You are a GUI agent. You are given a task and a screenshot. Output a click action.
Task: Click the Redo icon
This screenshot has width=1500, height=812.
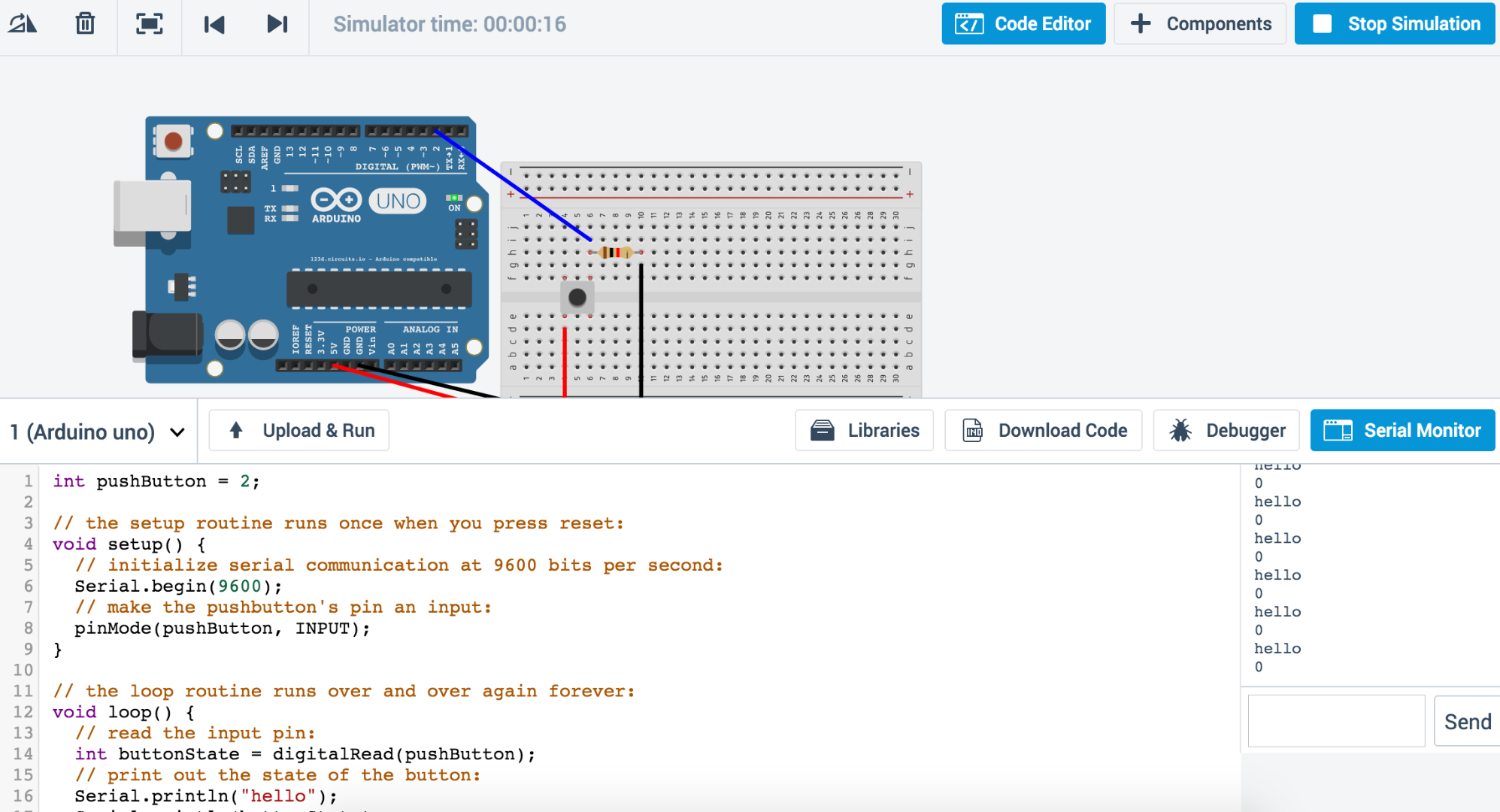click(277, 23)
